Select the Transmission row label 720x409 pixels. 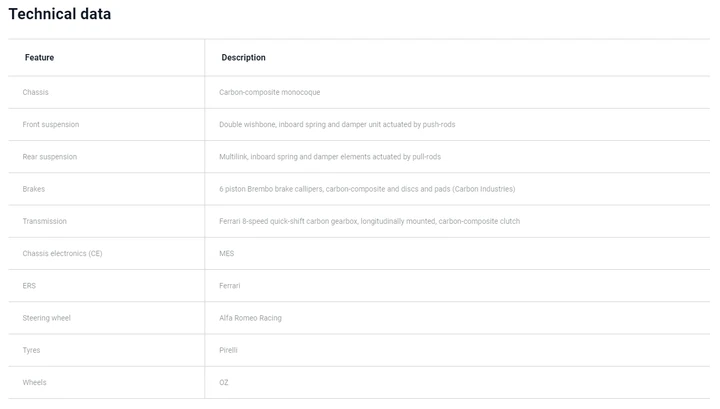pos(45,221)
